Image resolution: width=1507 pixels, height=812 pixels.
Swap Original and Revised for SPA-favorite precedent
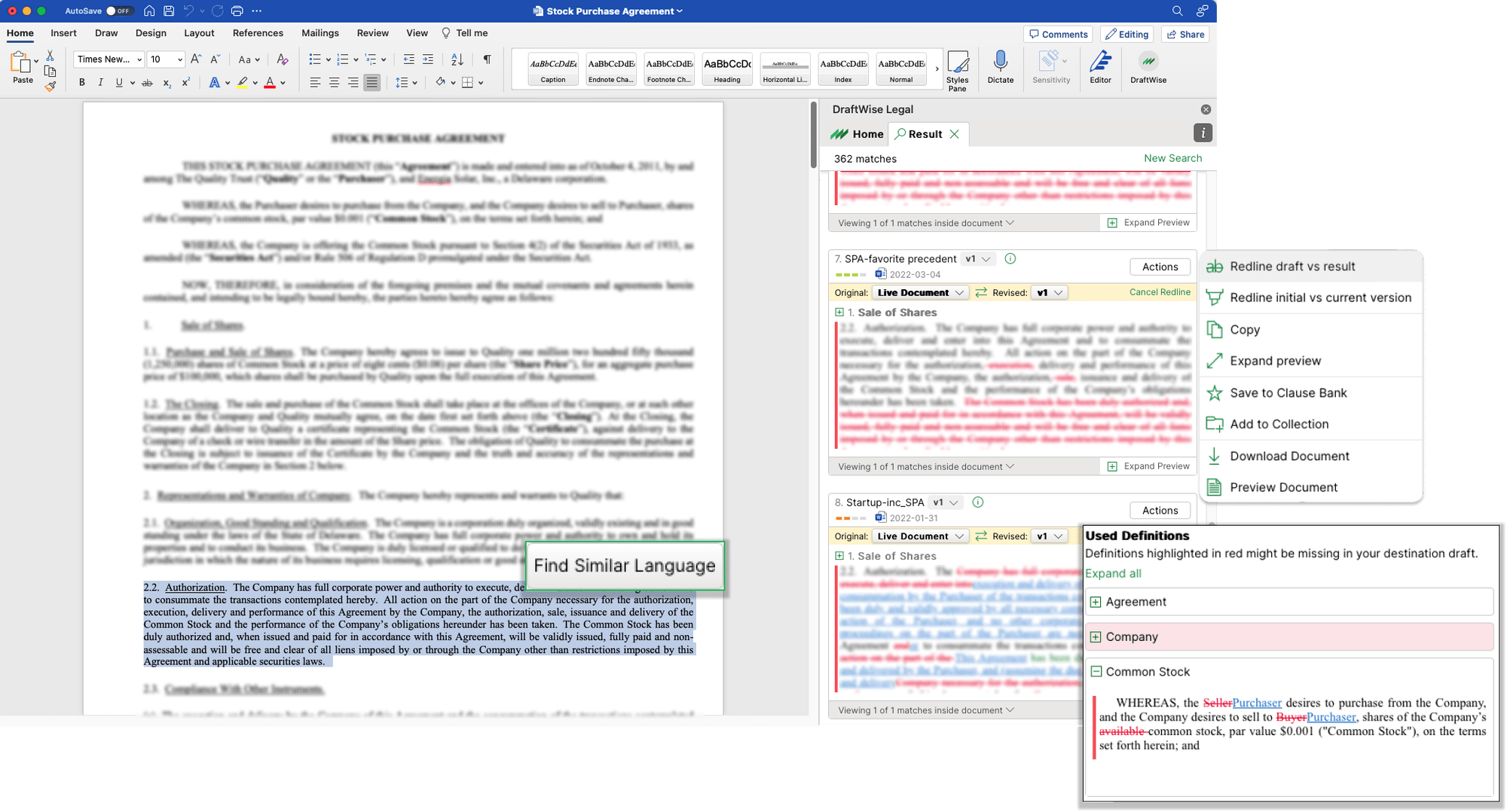click(x=981, y=293)
